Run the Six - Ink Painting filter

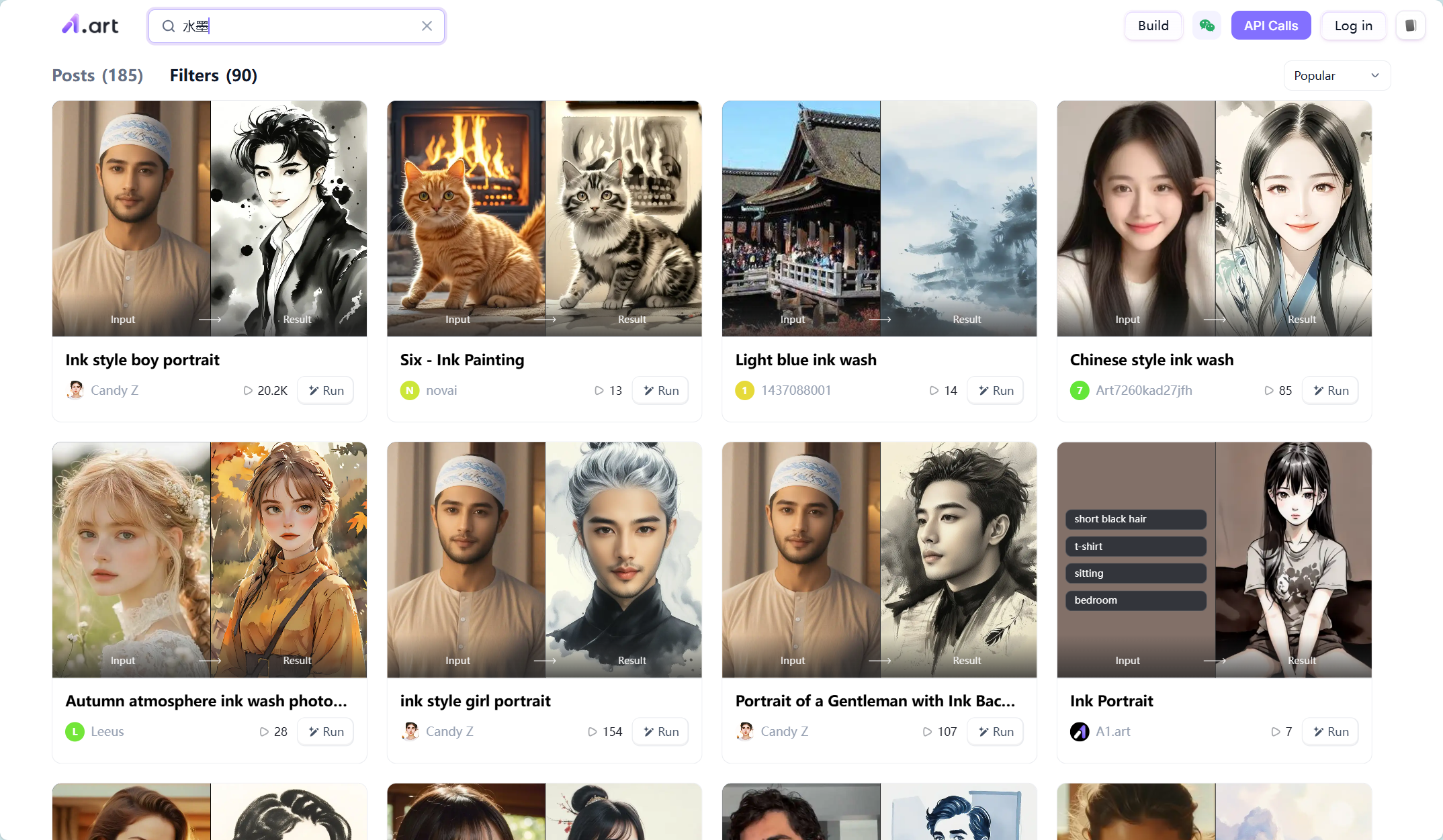[x=660, y=390]
